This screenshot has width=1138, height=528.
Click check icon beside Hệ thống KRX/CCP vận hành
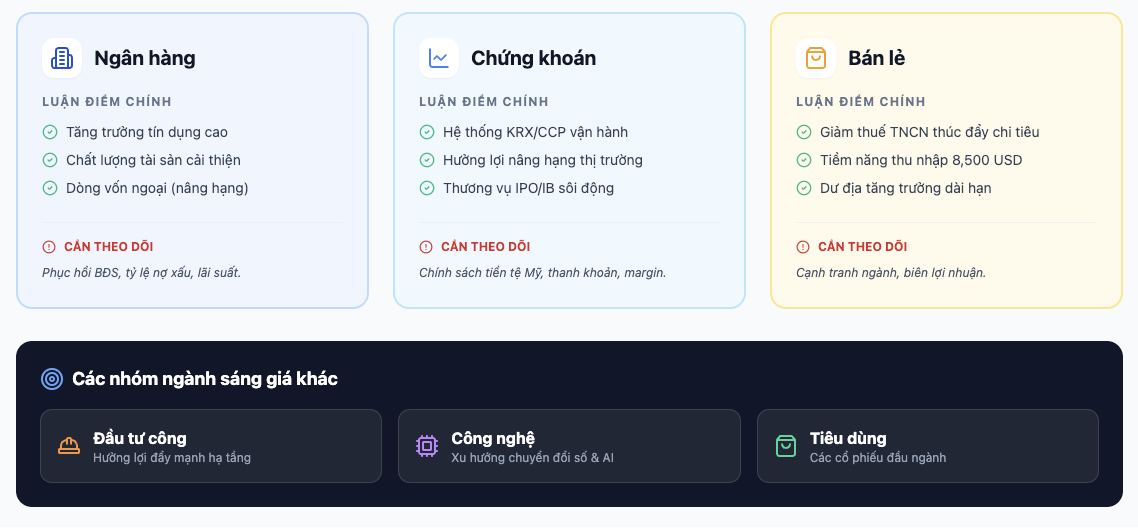(x=427, y=132)
